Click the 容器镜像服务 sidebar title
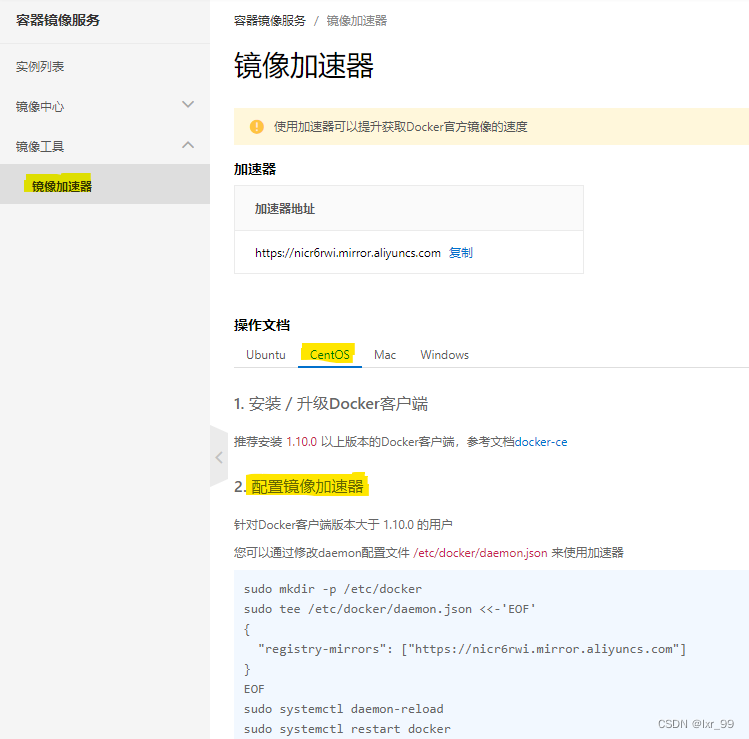The width and height of the screenshot is (749, 739). tap(58, 20)
